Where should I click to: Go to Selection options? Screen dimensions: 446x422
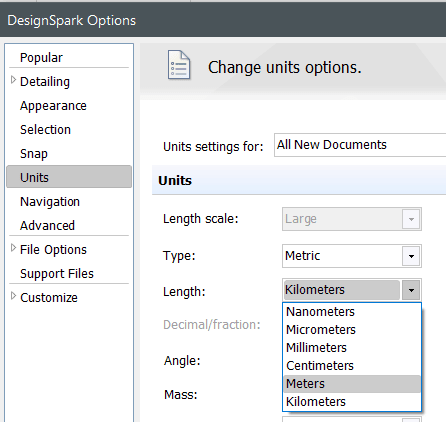click(x=45, y=130)
